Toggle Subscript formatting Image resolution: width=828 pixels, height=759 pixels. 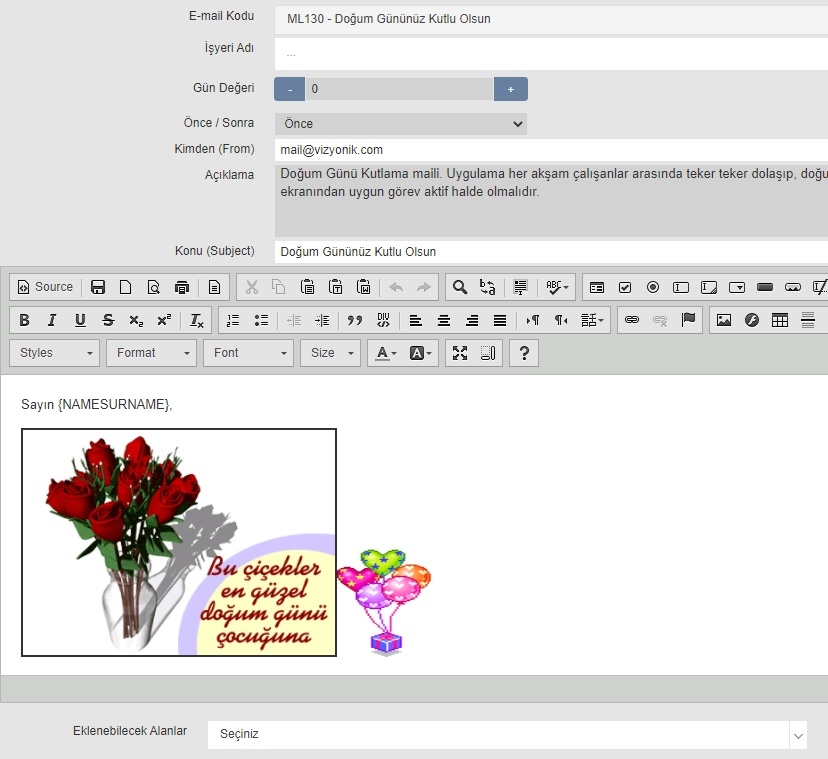tap(136, 320)
